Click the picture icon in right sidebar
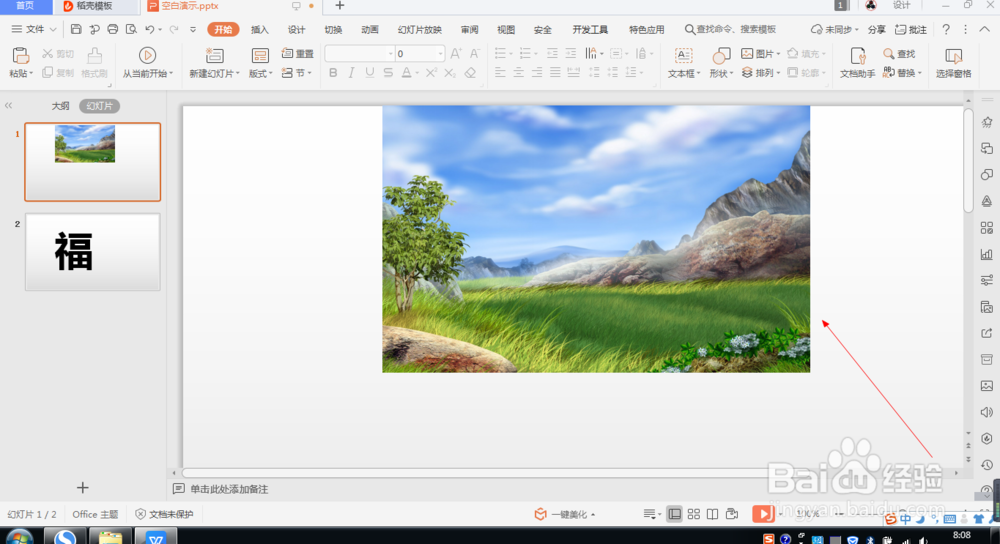Screen dimensions: 1000x544 pos(987,386)
